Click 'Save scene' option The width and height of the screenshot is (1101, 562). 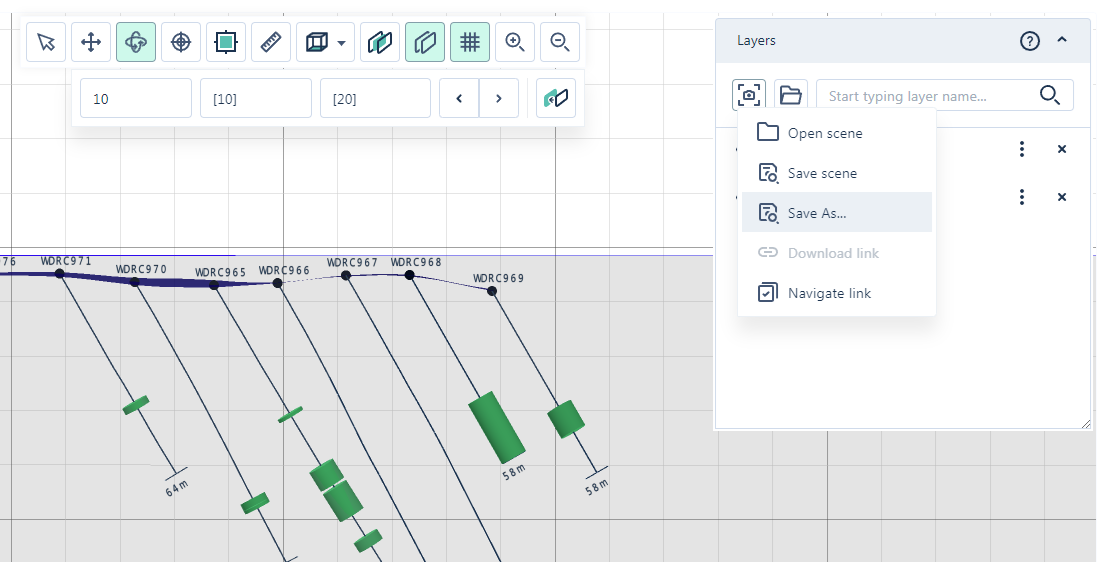click(x=822, y=173)
